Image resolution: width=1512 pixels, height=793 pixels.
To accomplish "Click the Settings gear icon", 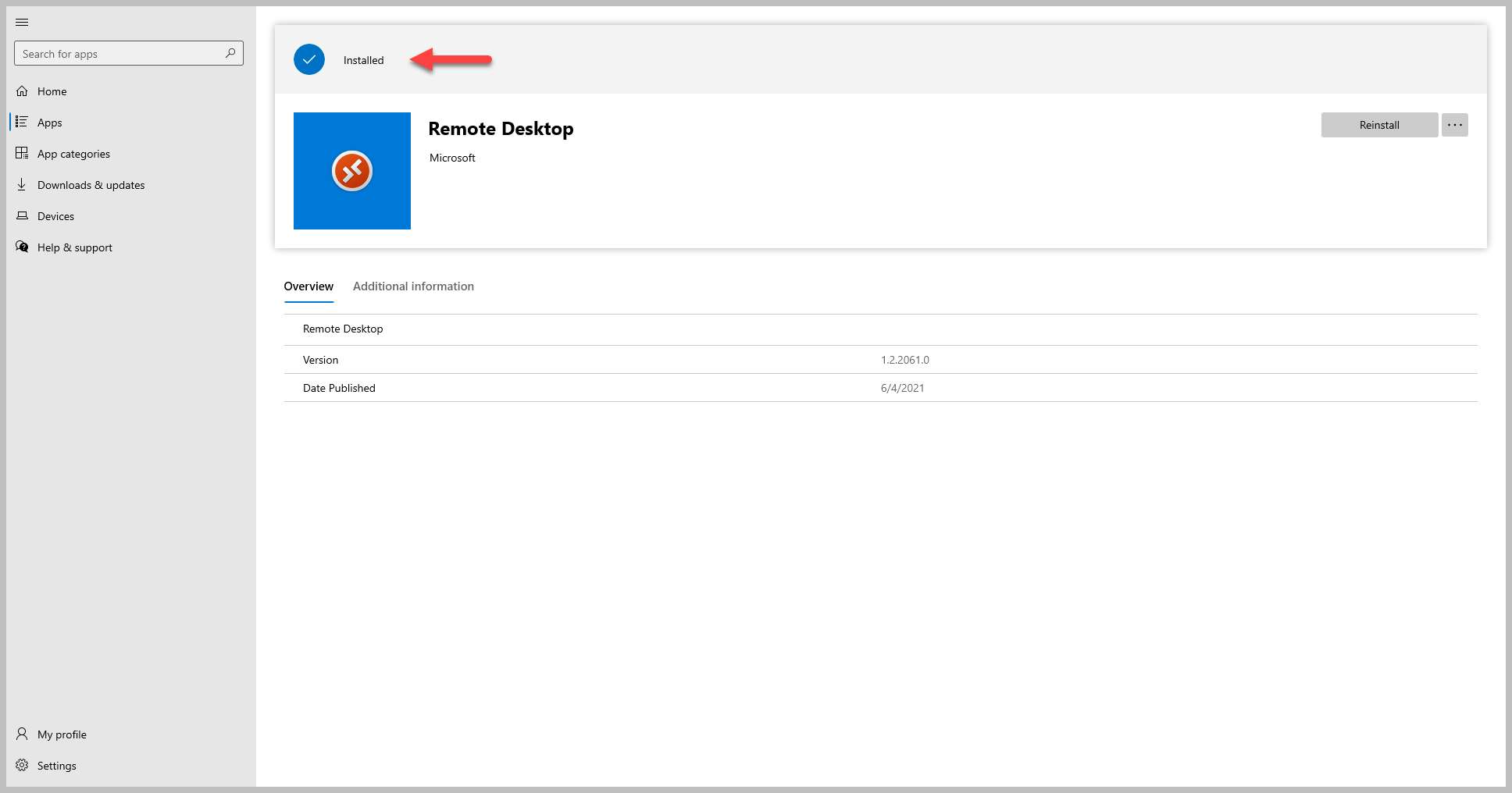I will click(22, 766).
